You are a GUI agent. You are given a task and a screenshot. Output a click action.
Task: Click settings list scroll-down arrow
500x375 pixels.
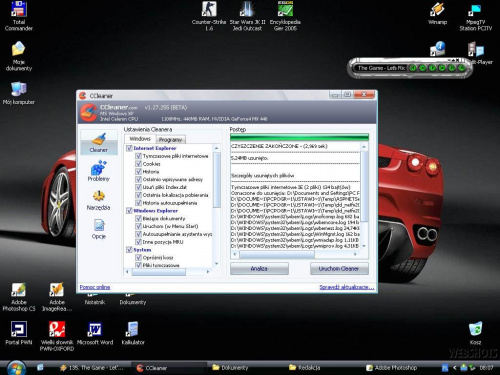coord(217,264)
